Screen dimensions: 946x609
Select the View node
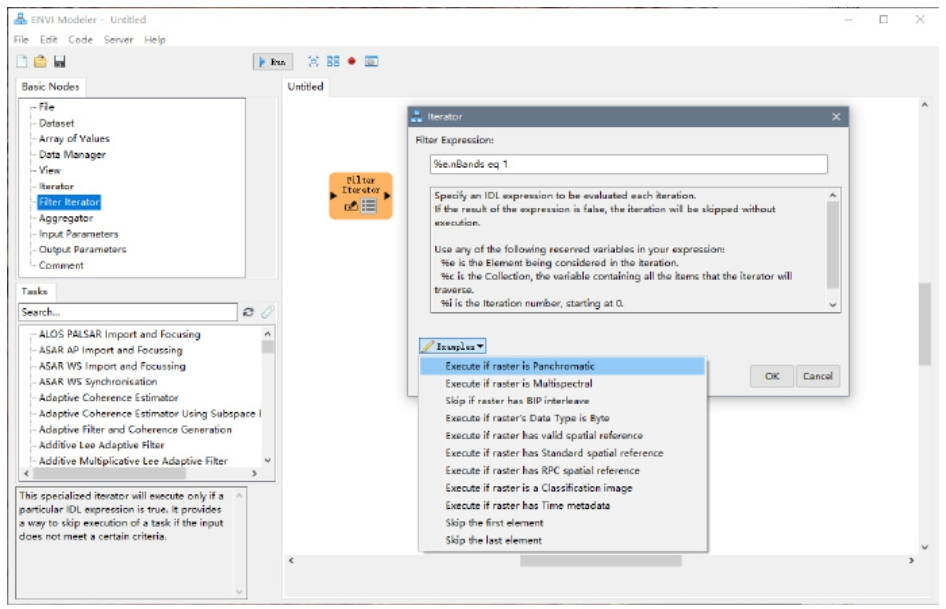49,170
